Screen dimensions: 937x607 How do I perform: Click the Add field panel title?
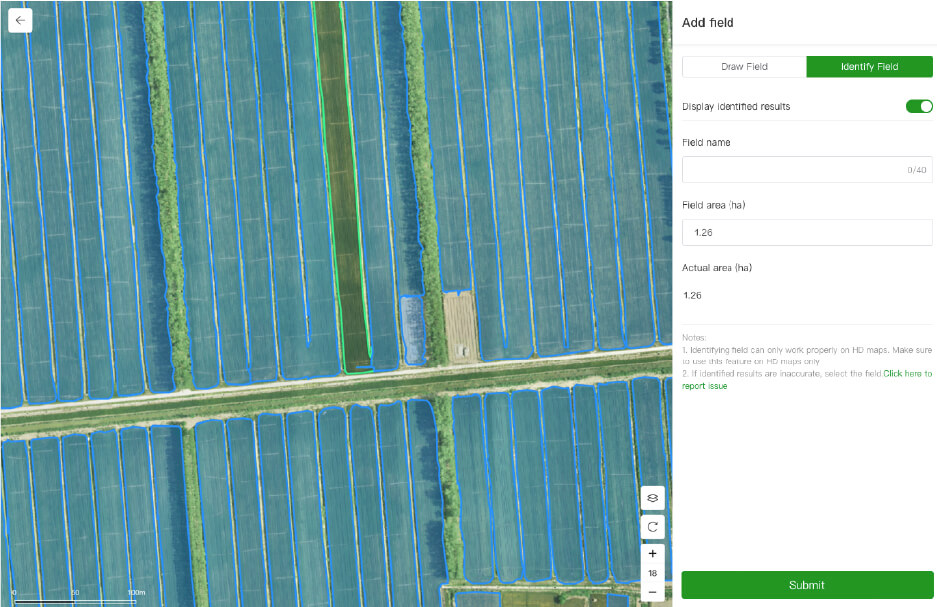tap(708, 23)
